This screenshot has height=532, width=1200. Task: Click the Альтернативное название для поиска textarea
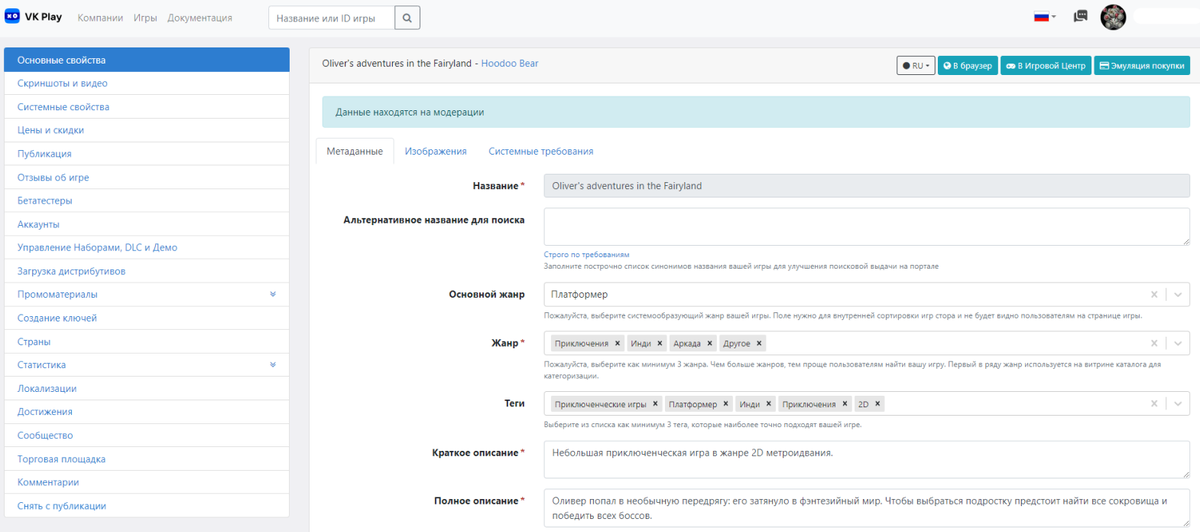(x=867, y=226)
